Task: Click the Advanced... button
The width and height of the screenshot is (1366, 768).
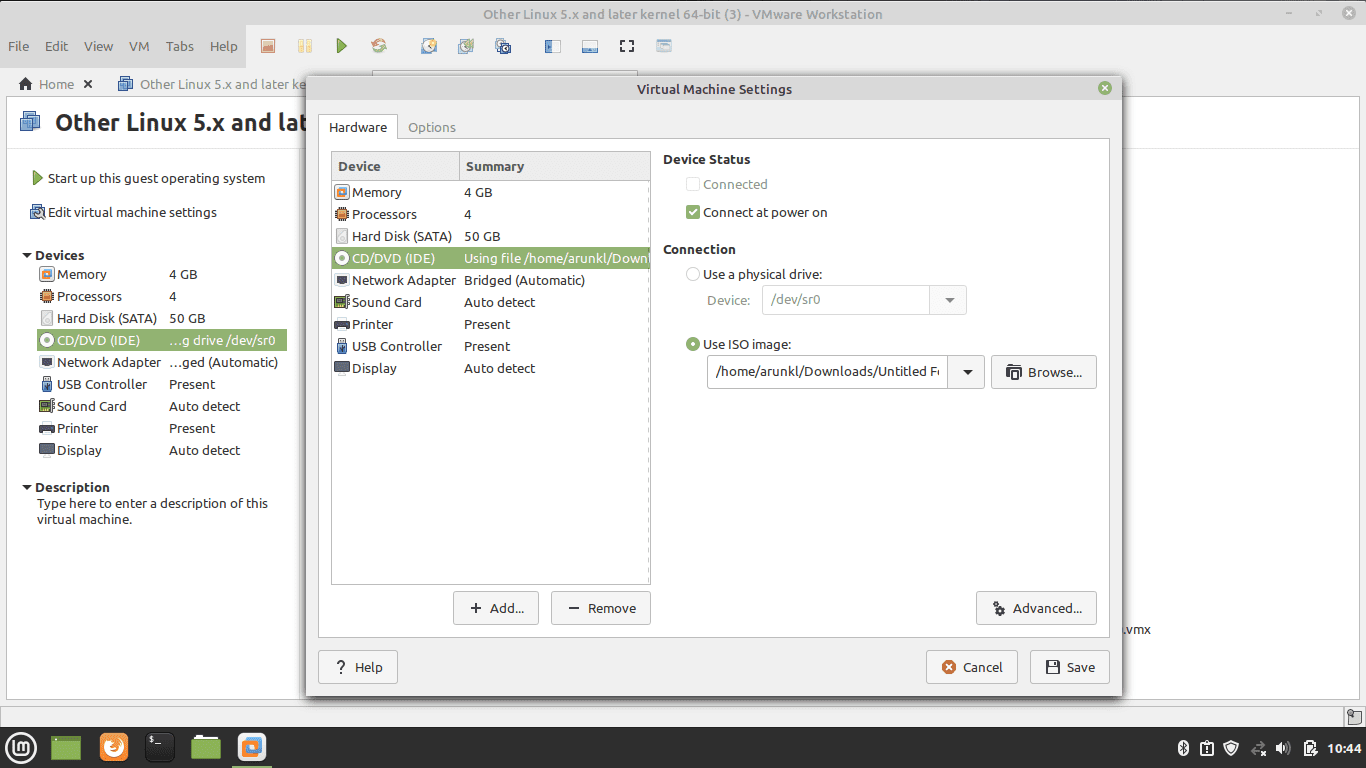Action: tap(1036, 608)
